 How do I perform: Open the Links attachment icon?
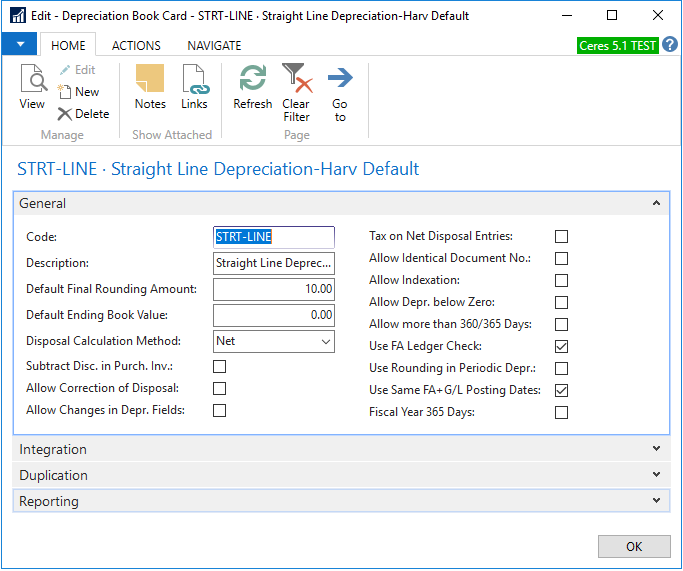pyautogui.click(x=194, y=86)
